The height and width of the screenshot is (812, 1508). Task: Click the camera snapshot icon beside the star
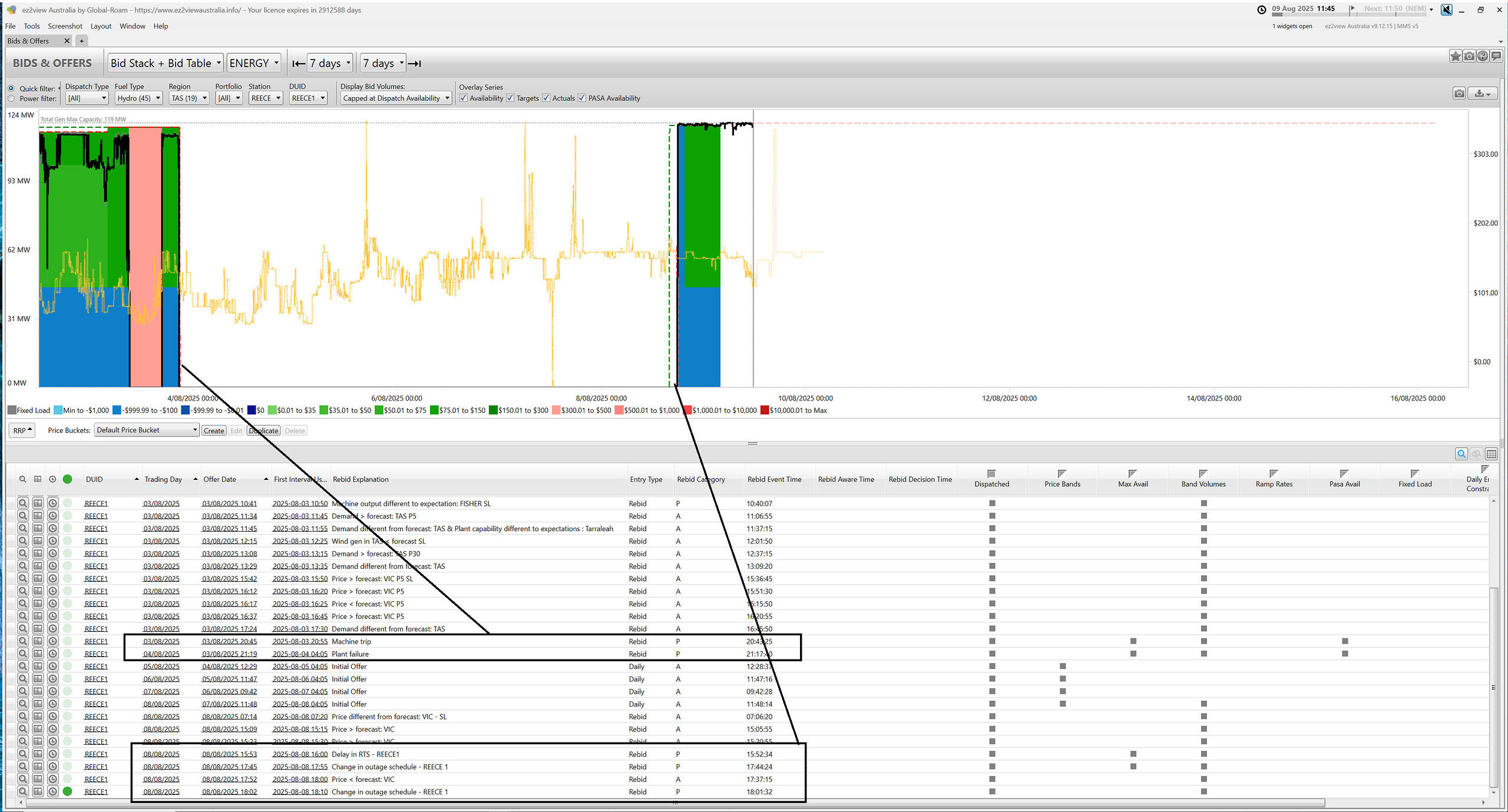point(1469,56)
